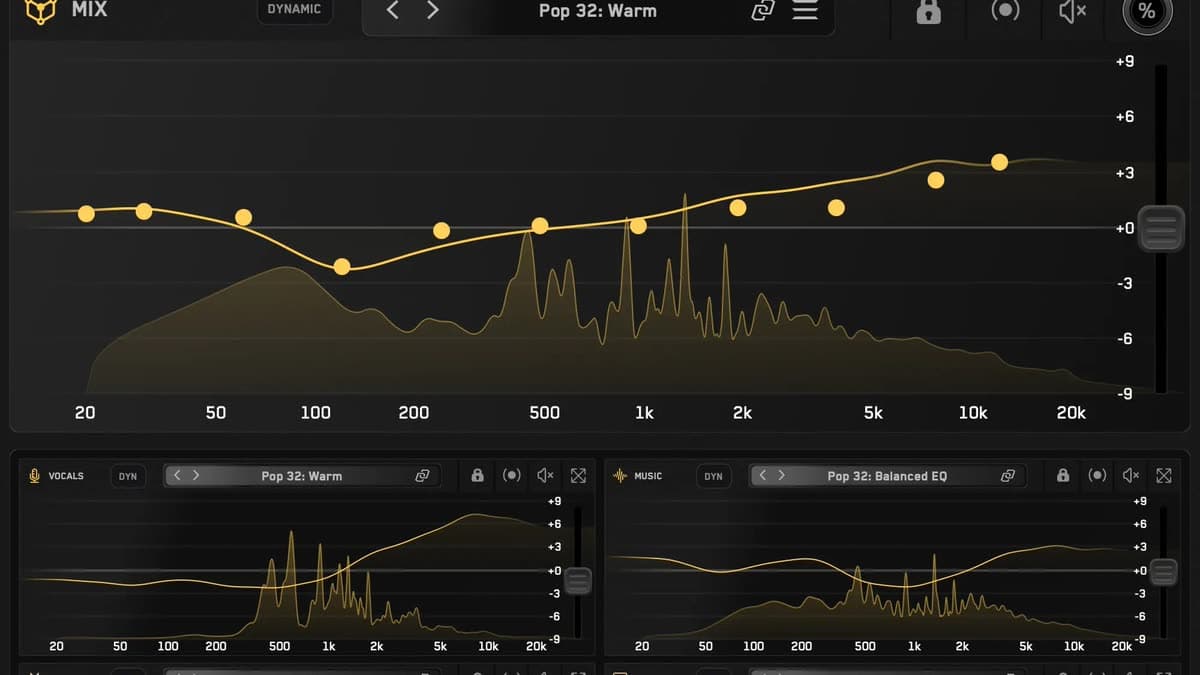This screenshot has width=1200, height=675.
Task: Lock the MUSIC panel settings
Action: click(x=1063, y=476)
